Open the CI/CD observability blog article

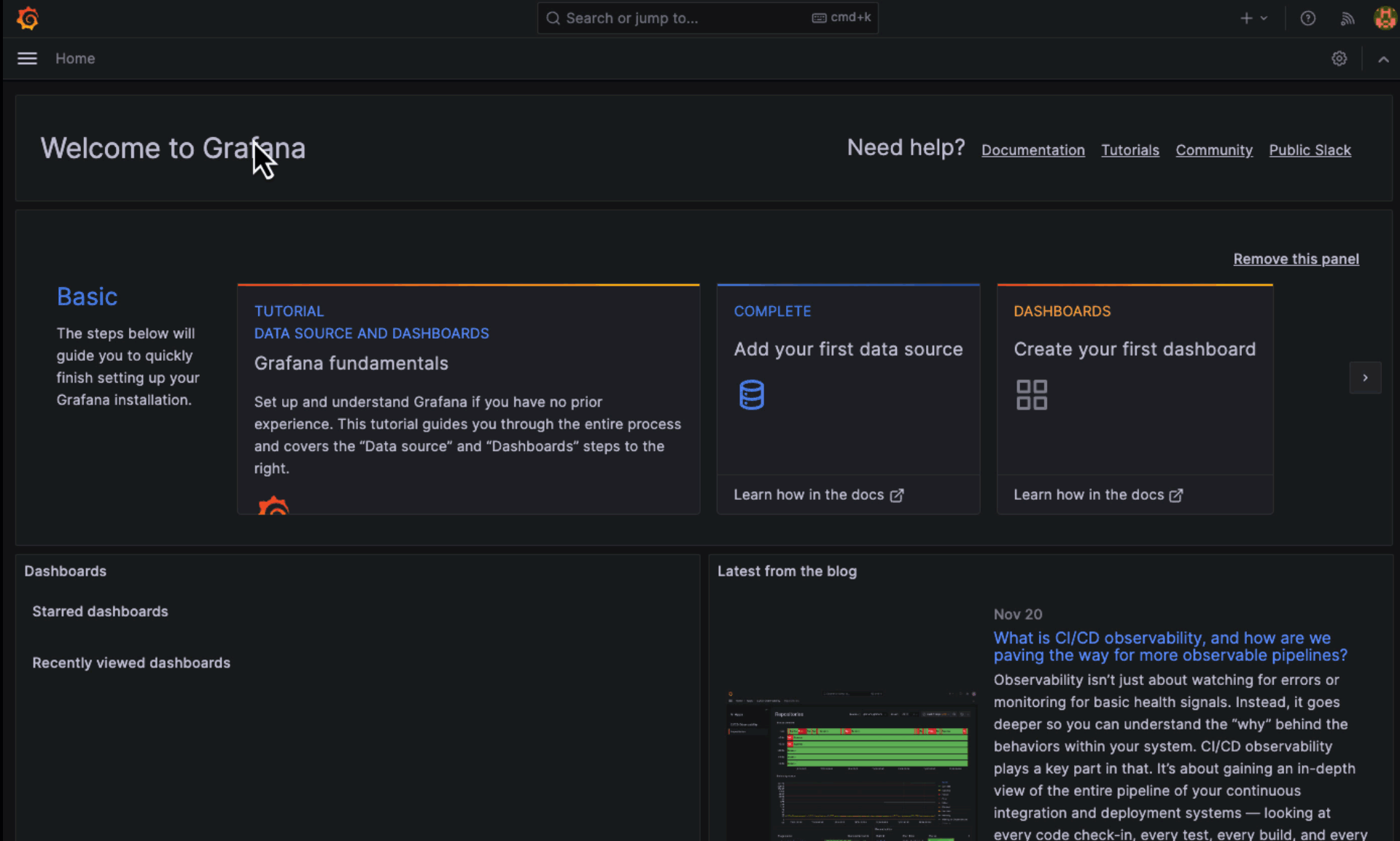point(1170,646)
